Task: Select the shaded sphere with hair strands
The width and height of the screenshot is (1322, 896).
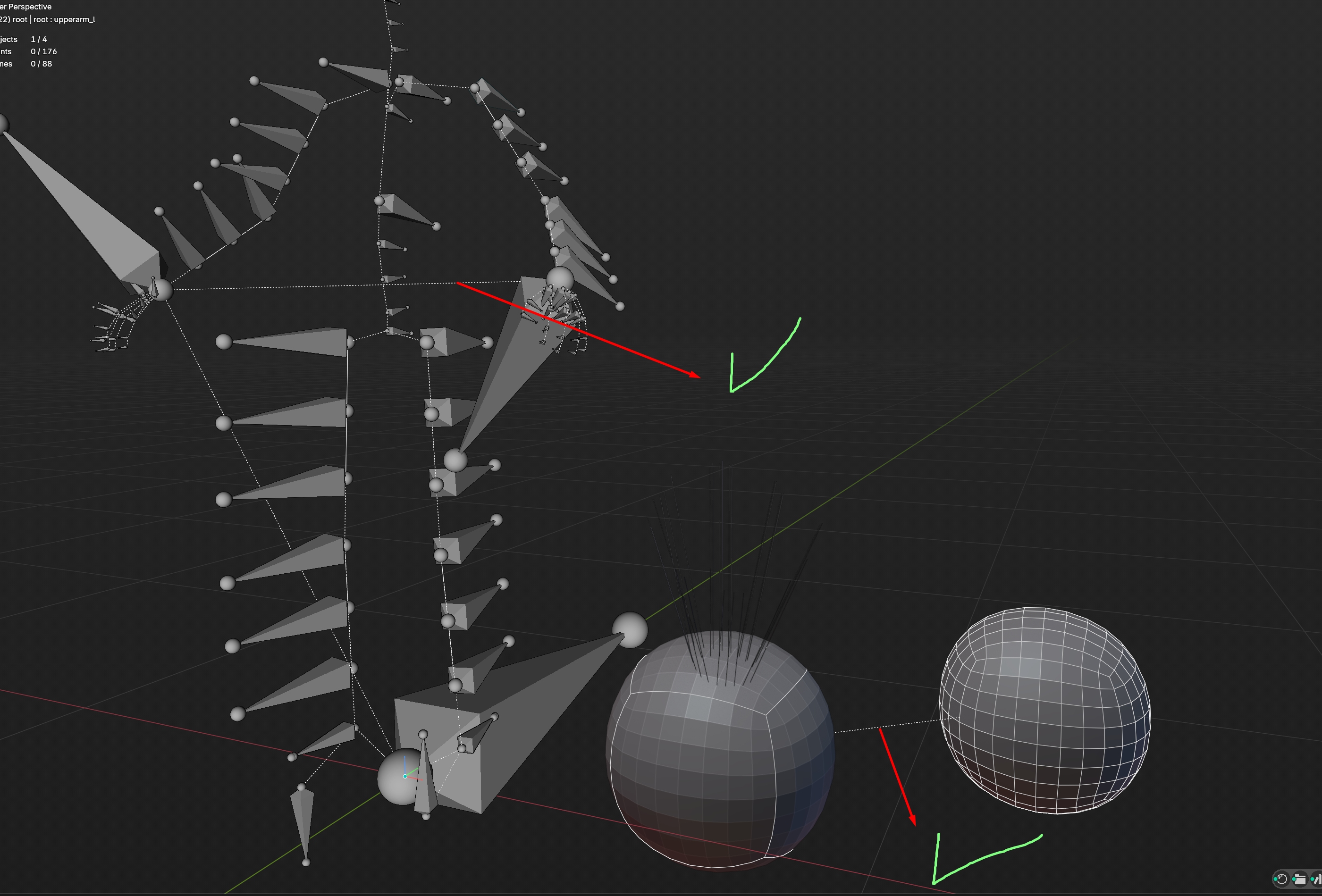Action: (720, 751)
